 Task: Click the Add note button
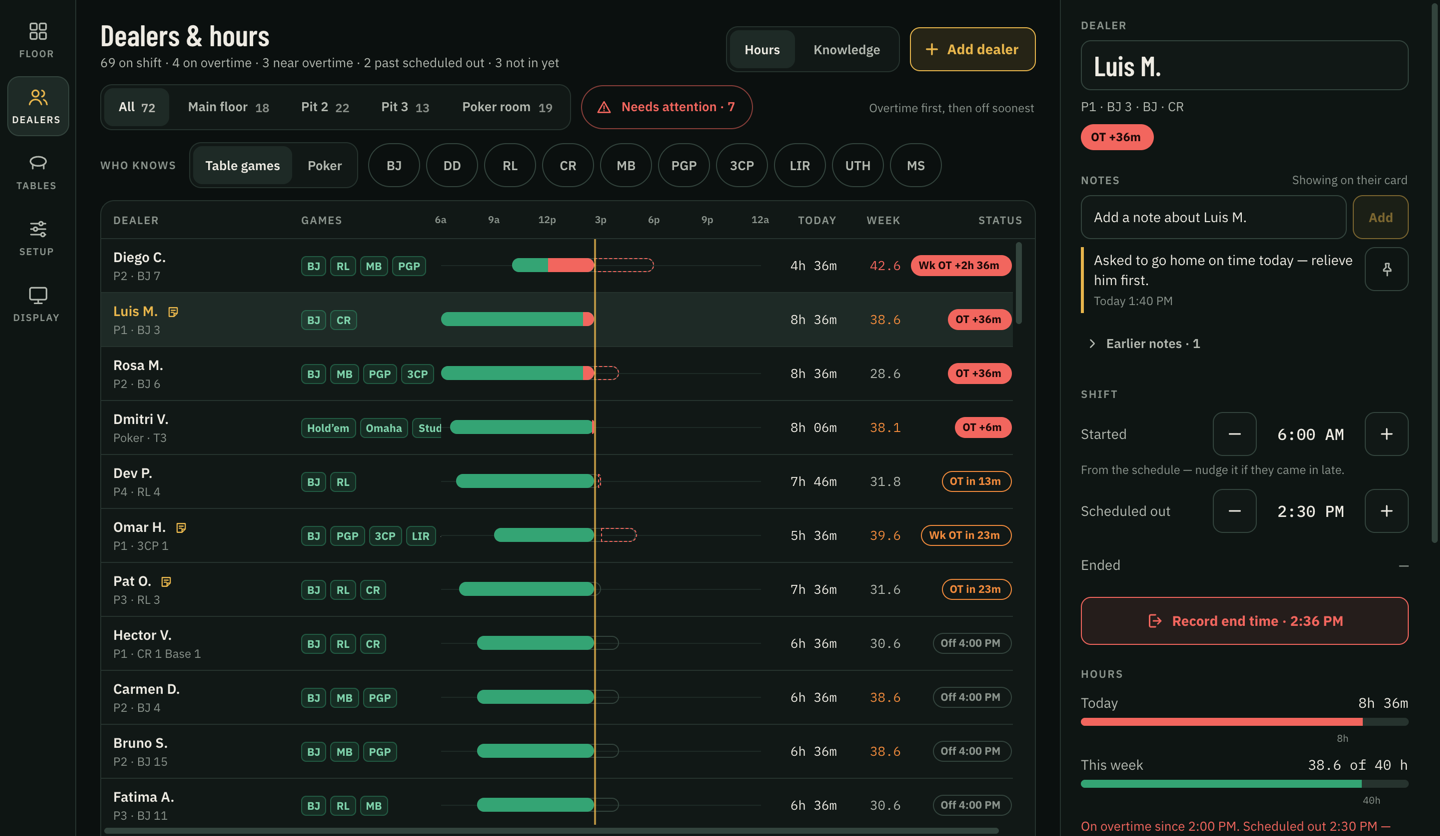click(1380, 217)
